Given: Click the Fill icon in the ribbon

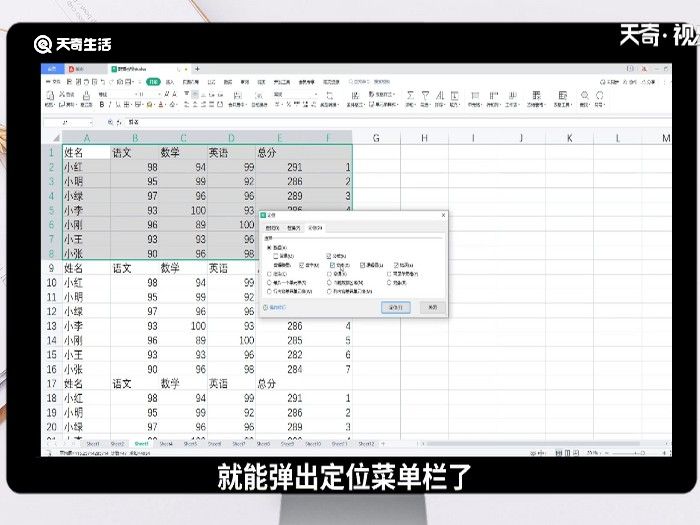Looking at the screenshot, I should coord(454,96).
